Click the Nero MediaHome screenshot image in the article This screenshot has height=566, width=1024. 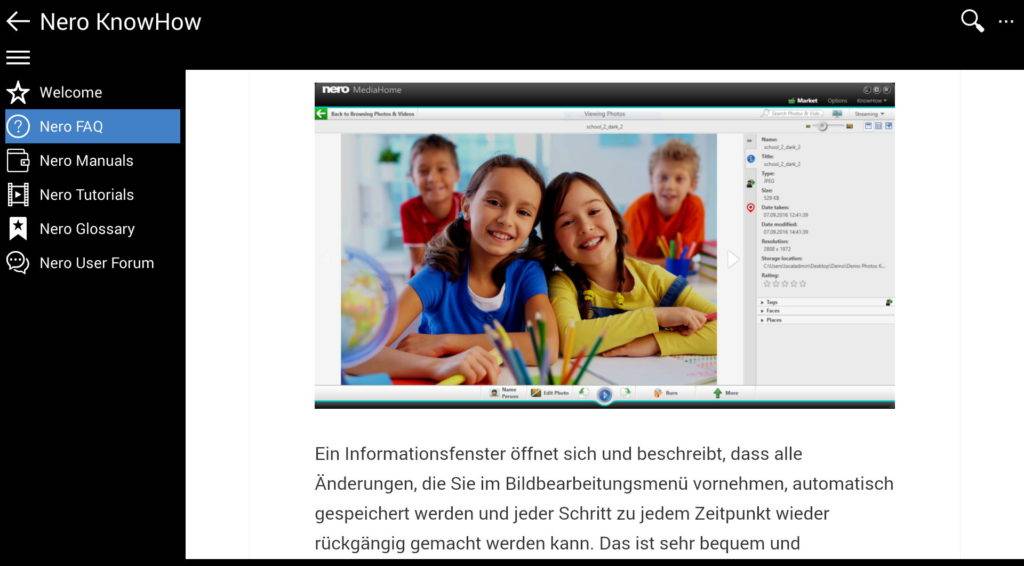tap(604, 245)
